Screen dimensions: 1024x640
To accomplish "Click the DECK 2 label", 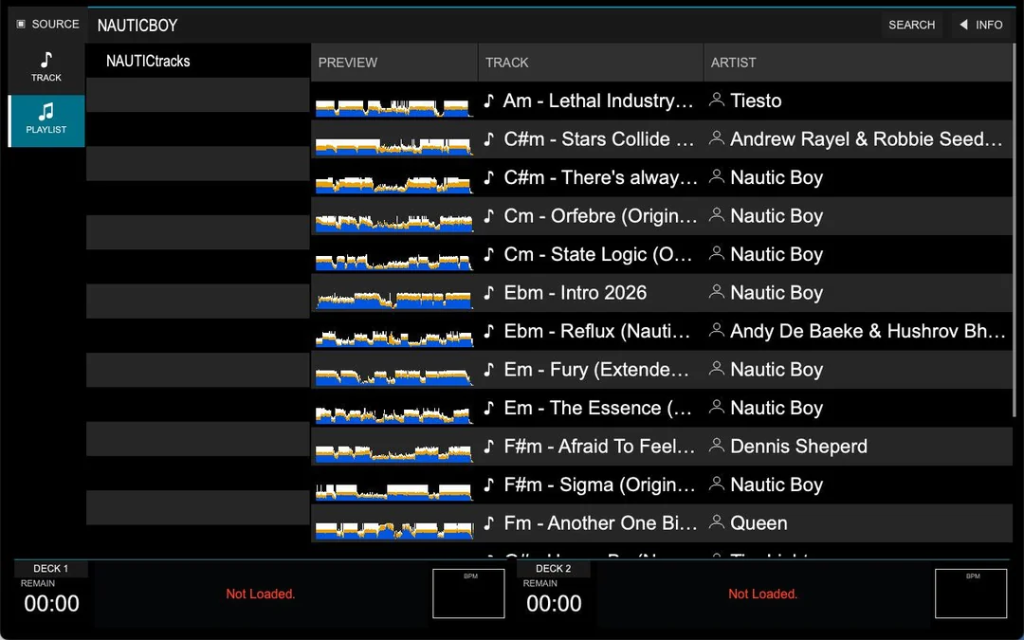I will click(x=554, y=568).
